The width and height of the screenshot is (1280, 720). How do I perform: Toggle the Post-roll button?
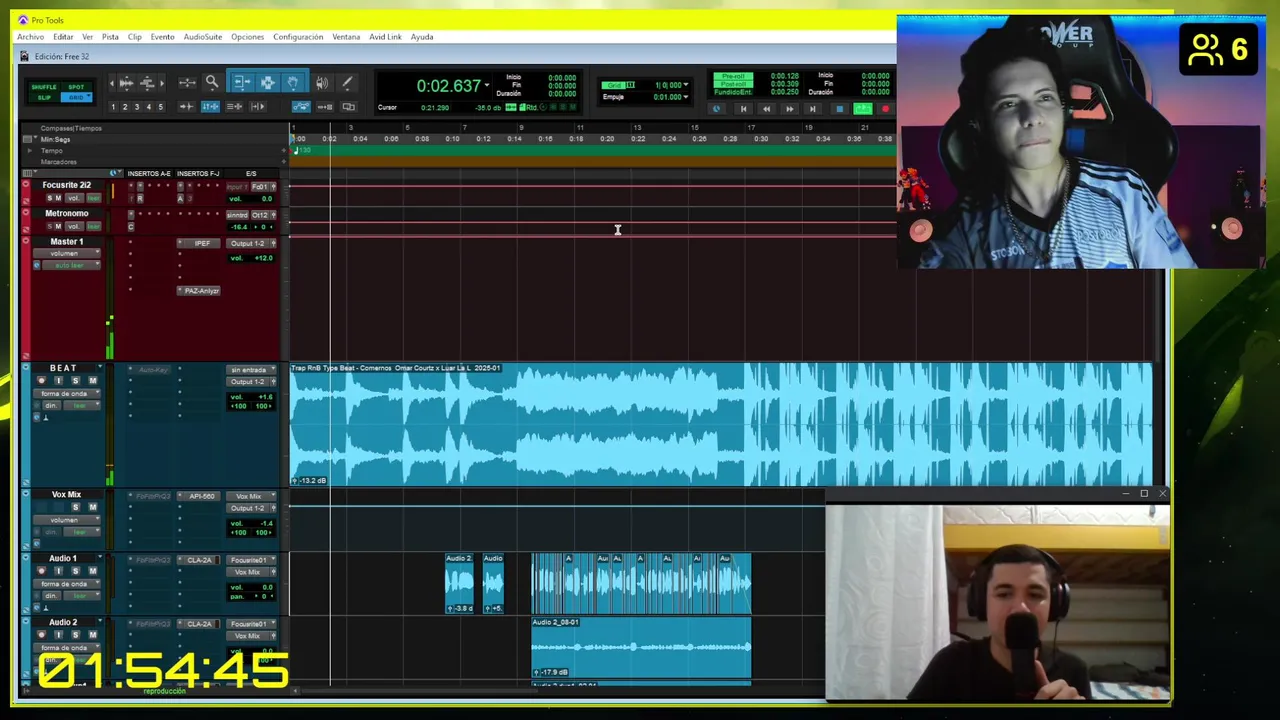point(733,84)
